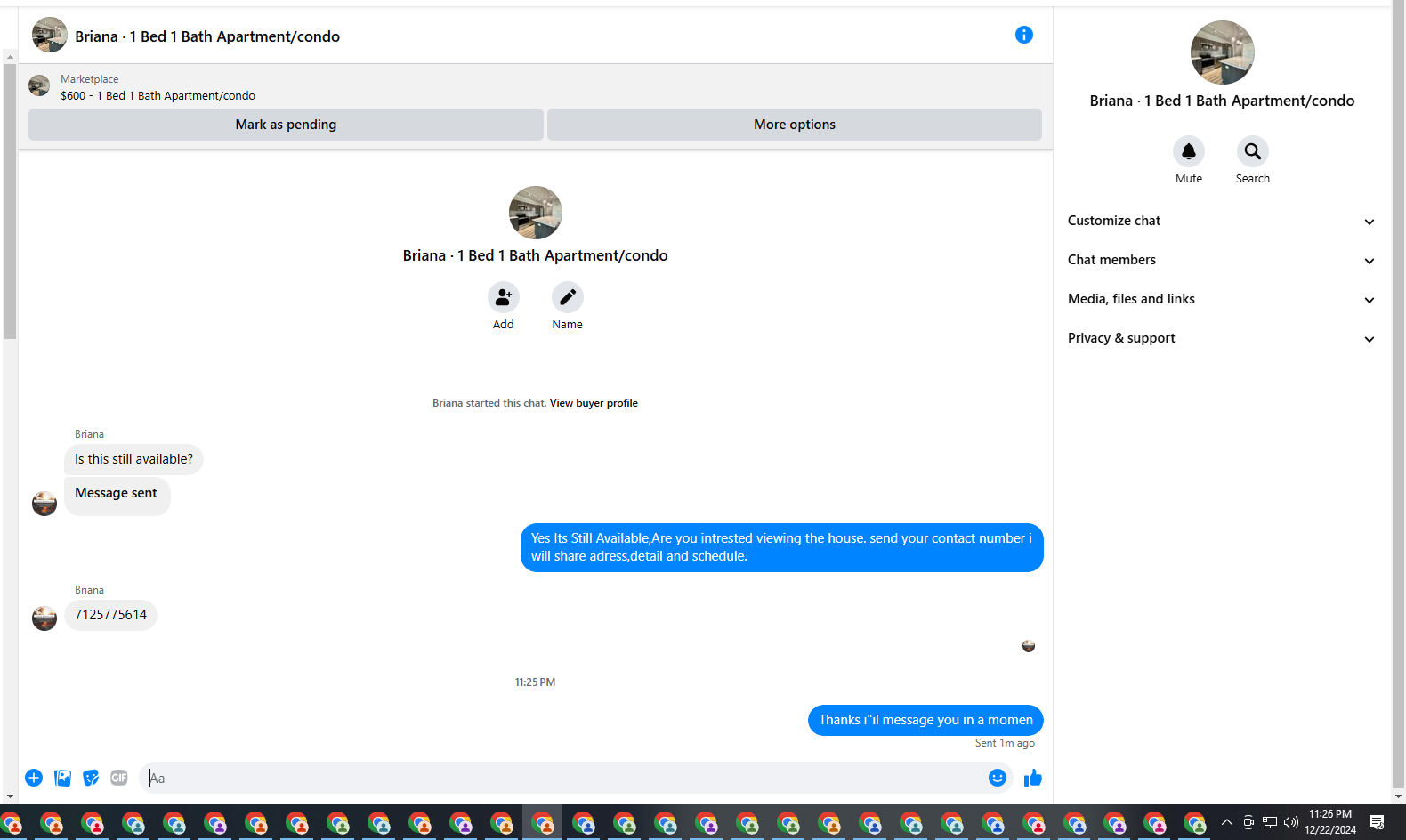Open View buyer profile link

[594, 403]
